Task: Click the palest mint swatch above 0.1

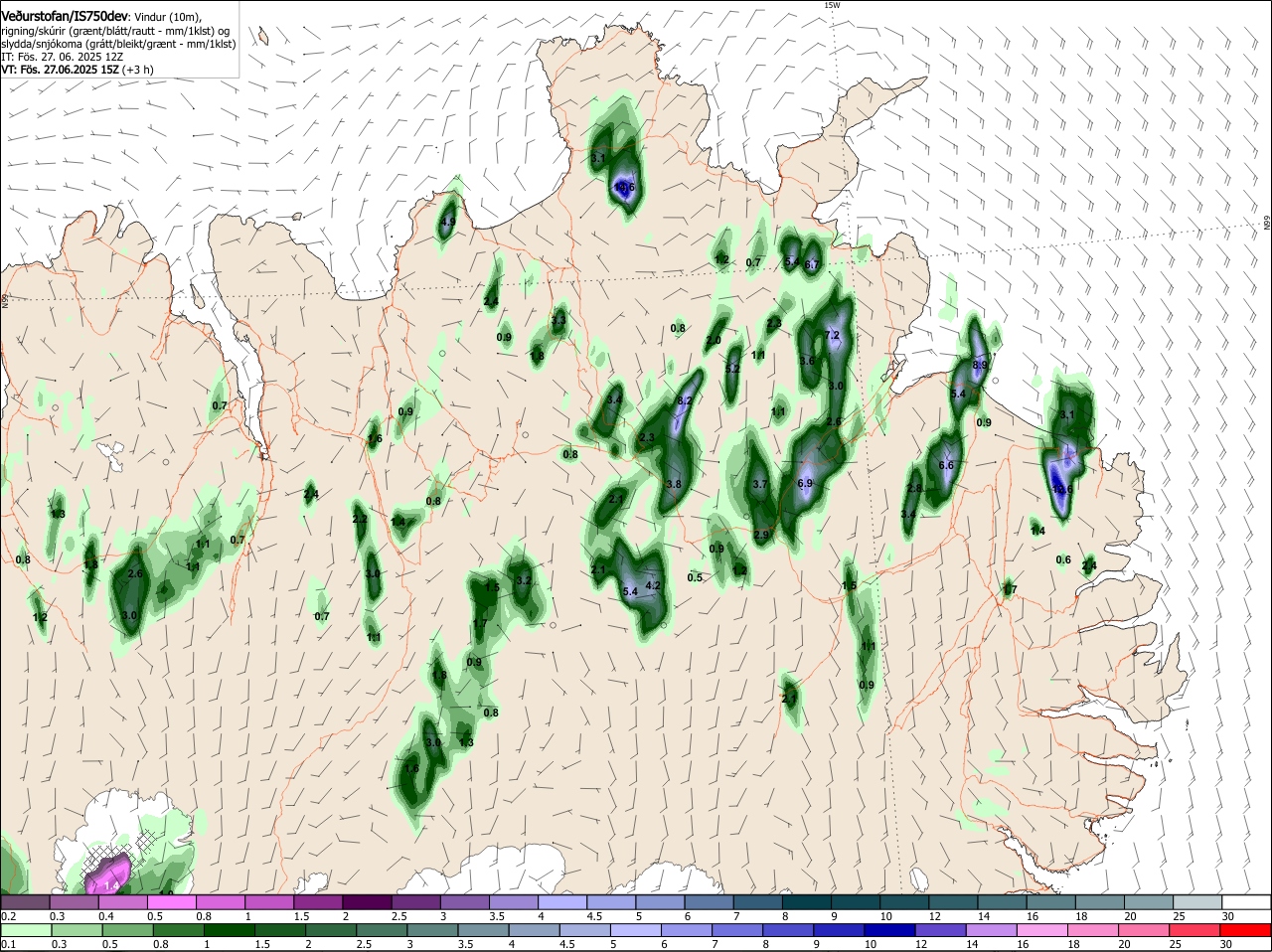Action: click(25, 929)
